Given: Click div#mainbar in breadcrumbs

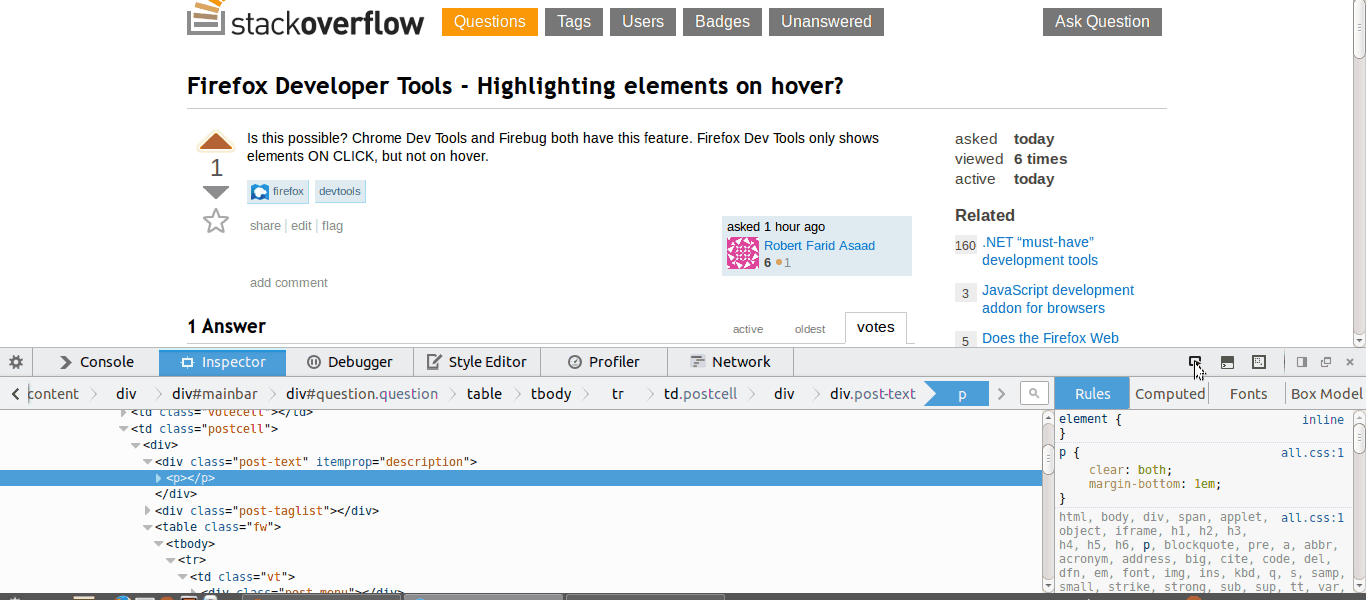Looking at the screenshot, I should (214, 393).
